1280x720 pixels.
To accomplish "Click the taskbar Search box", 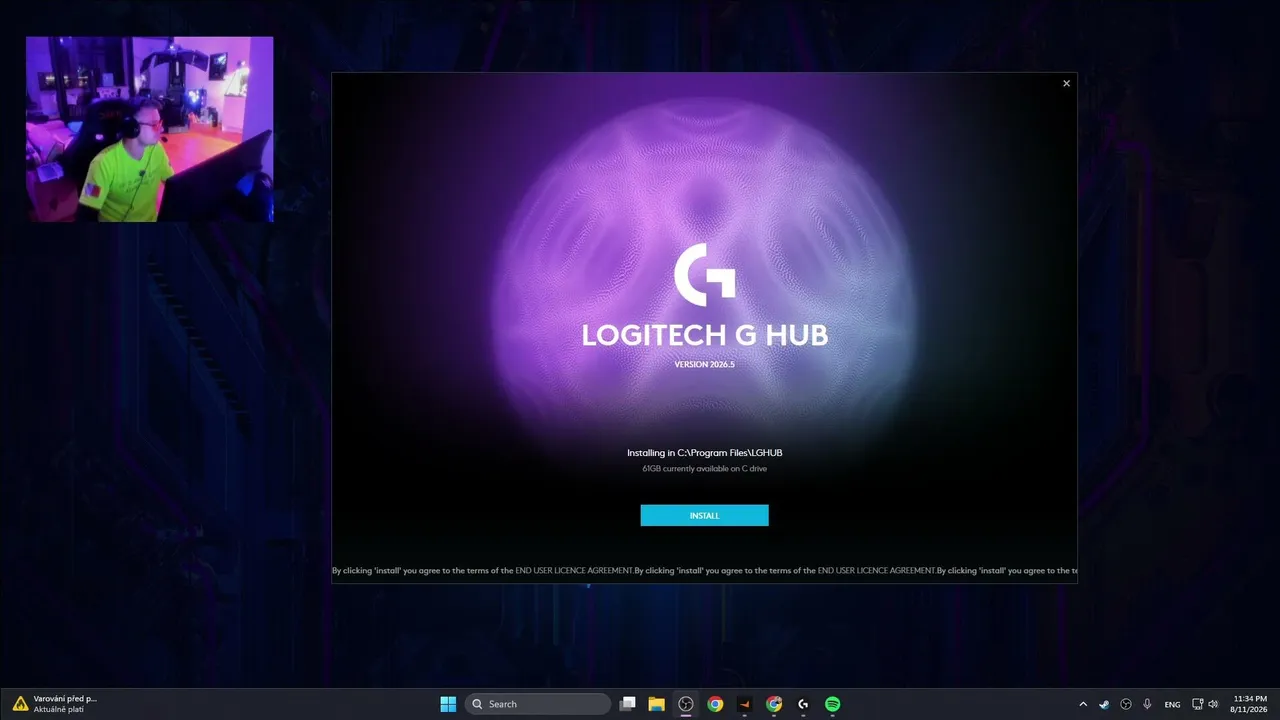I will tap(539, 704).
